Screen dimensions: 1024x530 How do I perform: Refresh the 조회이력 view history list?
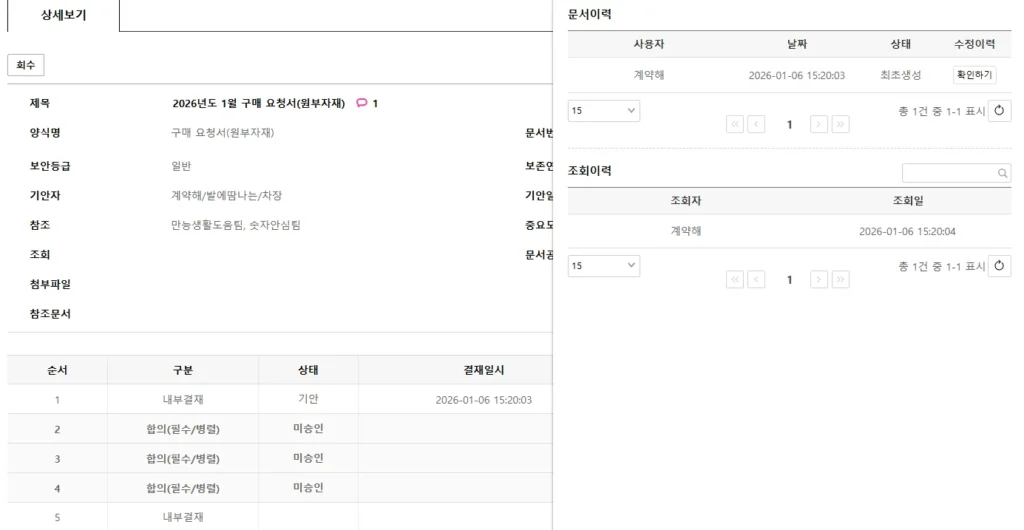999,266
